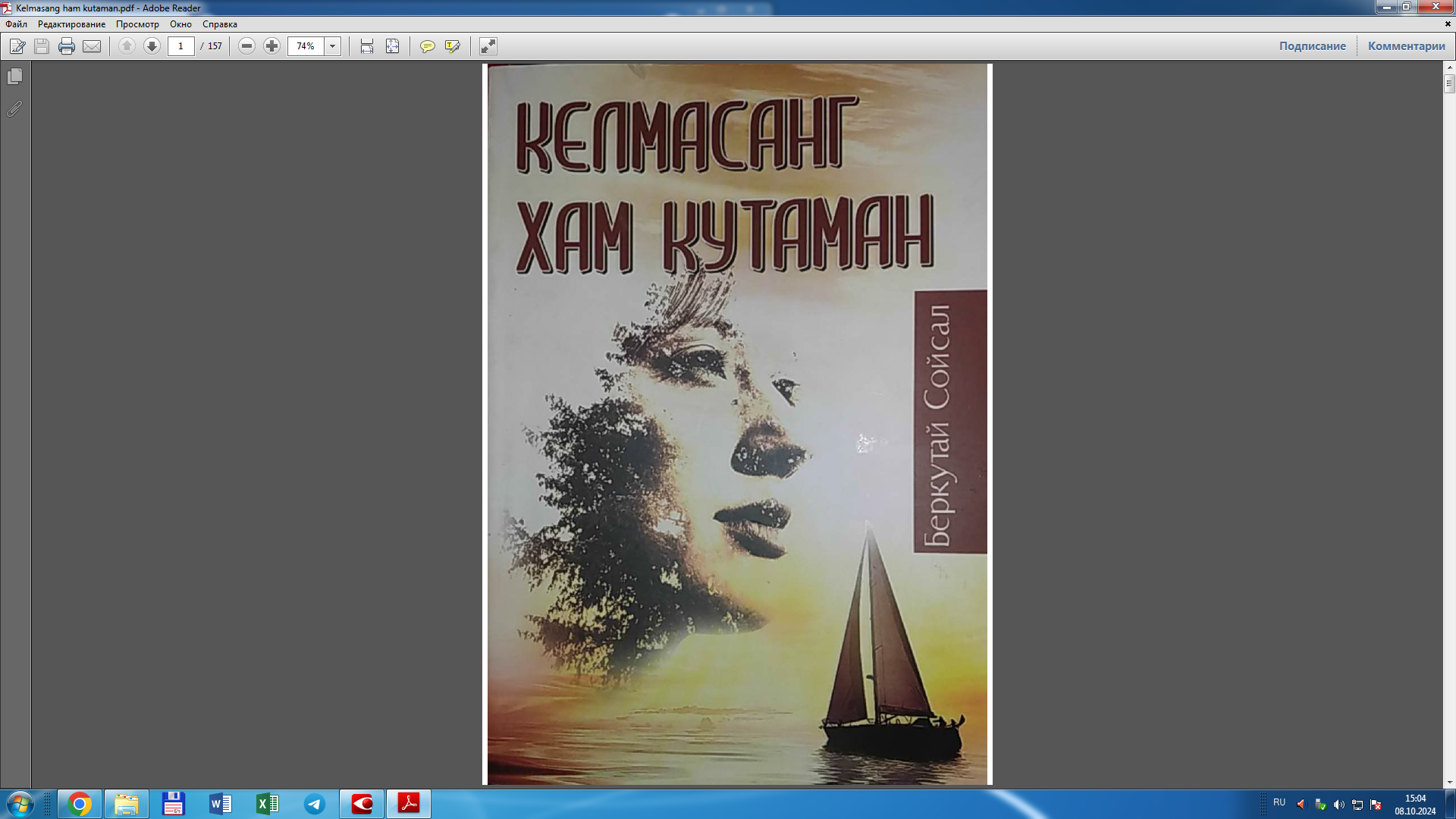The height and width of the screenshot is (819, 1456).
Task: Click the Комментарии button
Action: point(1406,45)
